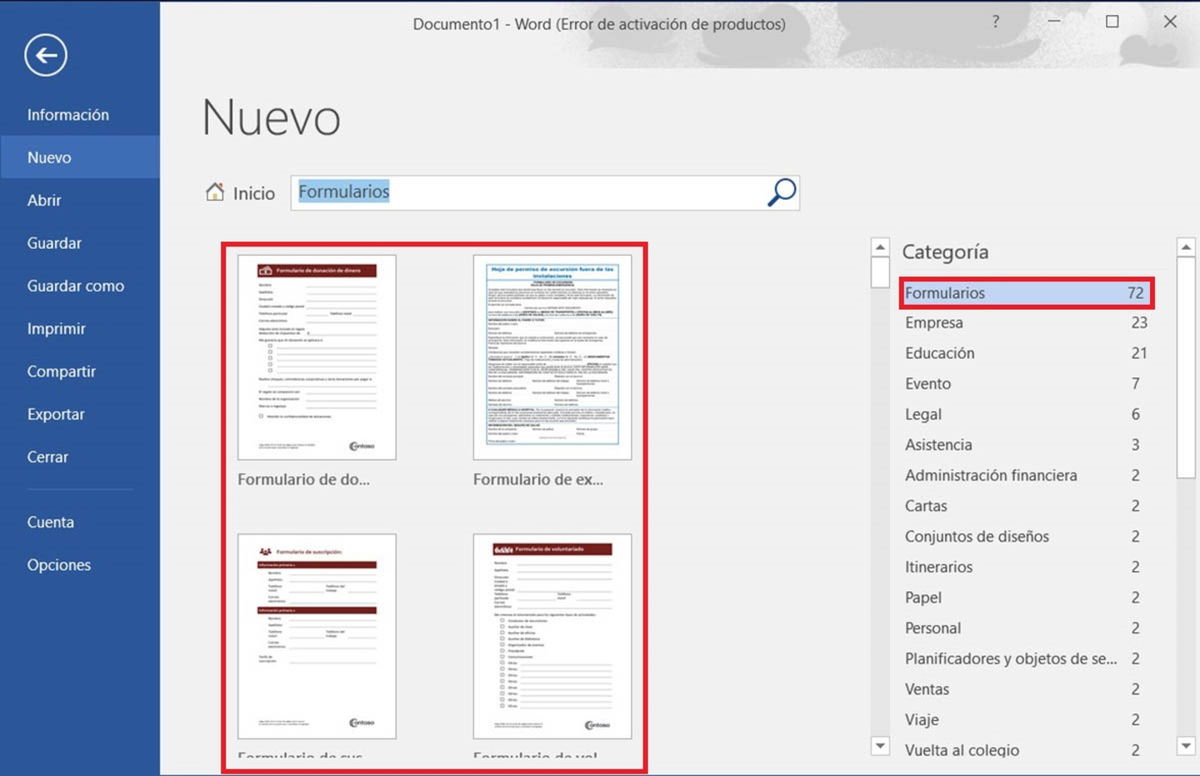Filter templates by Educación category
1200x776 pixels.
click(x=940, y=353)
